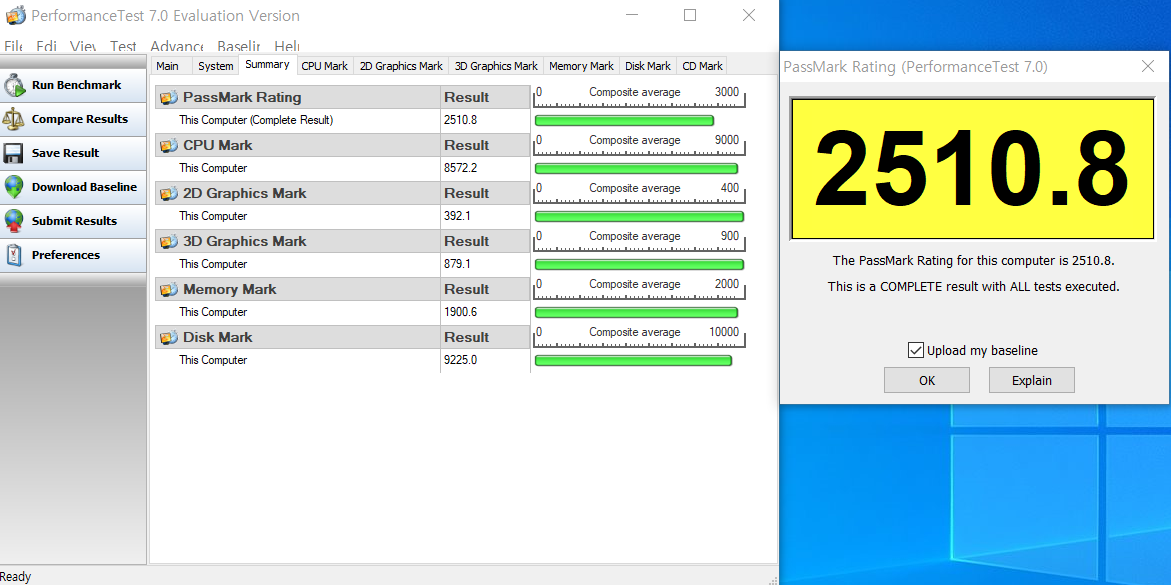Image resolution: width=1171 pixels, height=585 pixels.
Task: Close the PassMark Rating dialog
Action: (x=1149, y=66)
